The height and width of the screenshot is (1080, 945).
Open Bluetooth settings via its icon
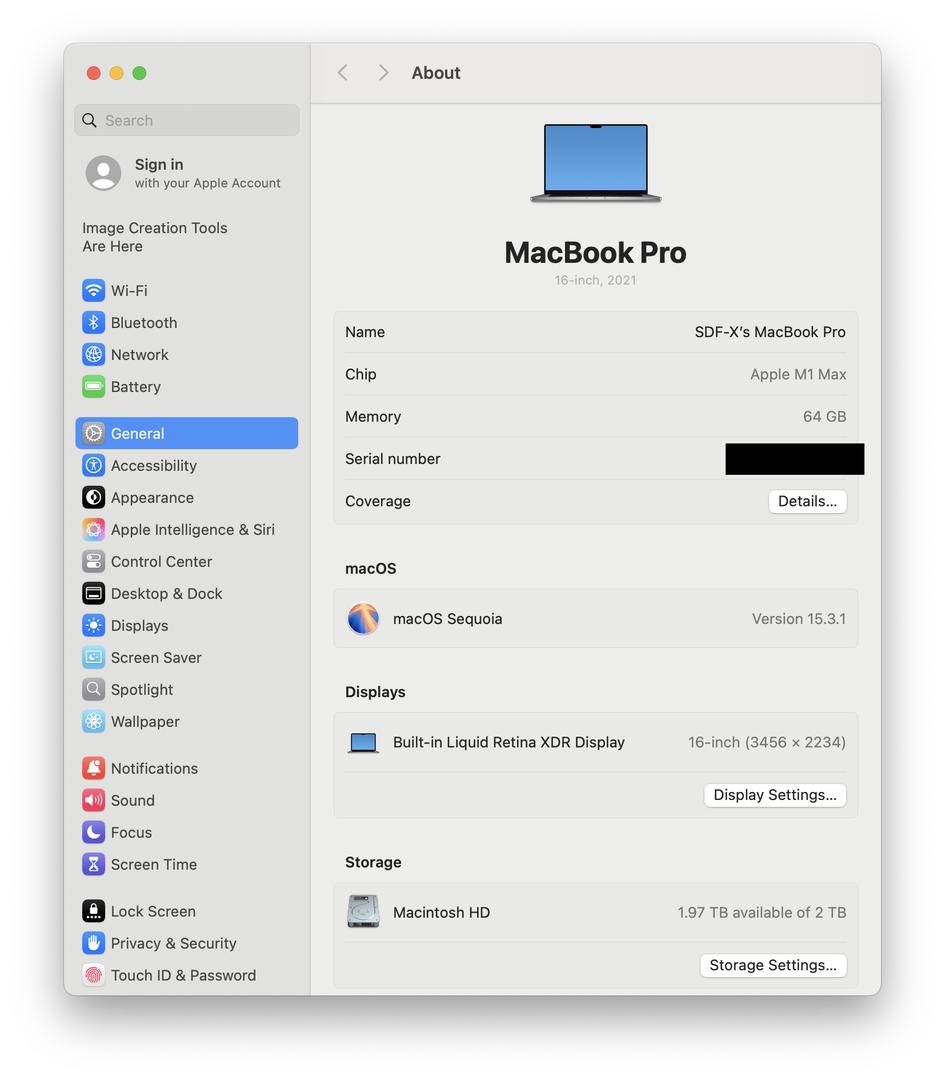[x=94, y=322]
